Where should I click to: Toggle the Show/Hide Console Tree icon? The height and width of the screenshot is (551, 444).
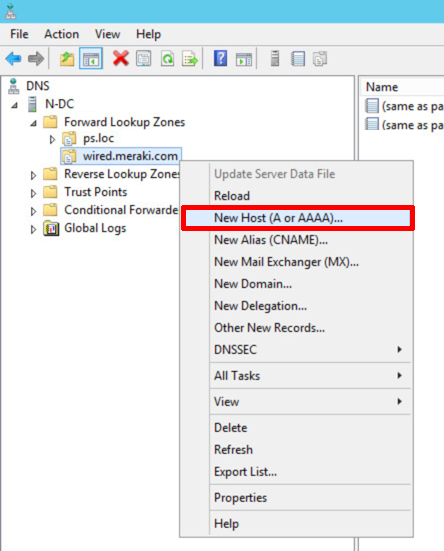click(91, 59)
